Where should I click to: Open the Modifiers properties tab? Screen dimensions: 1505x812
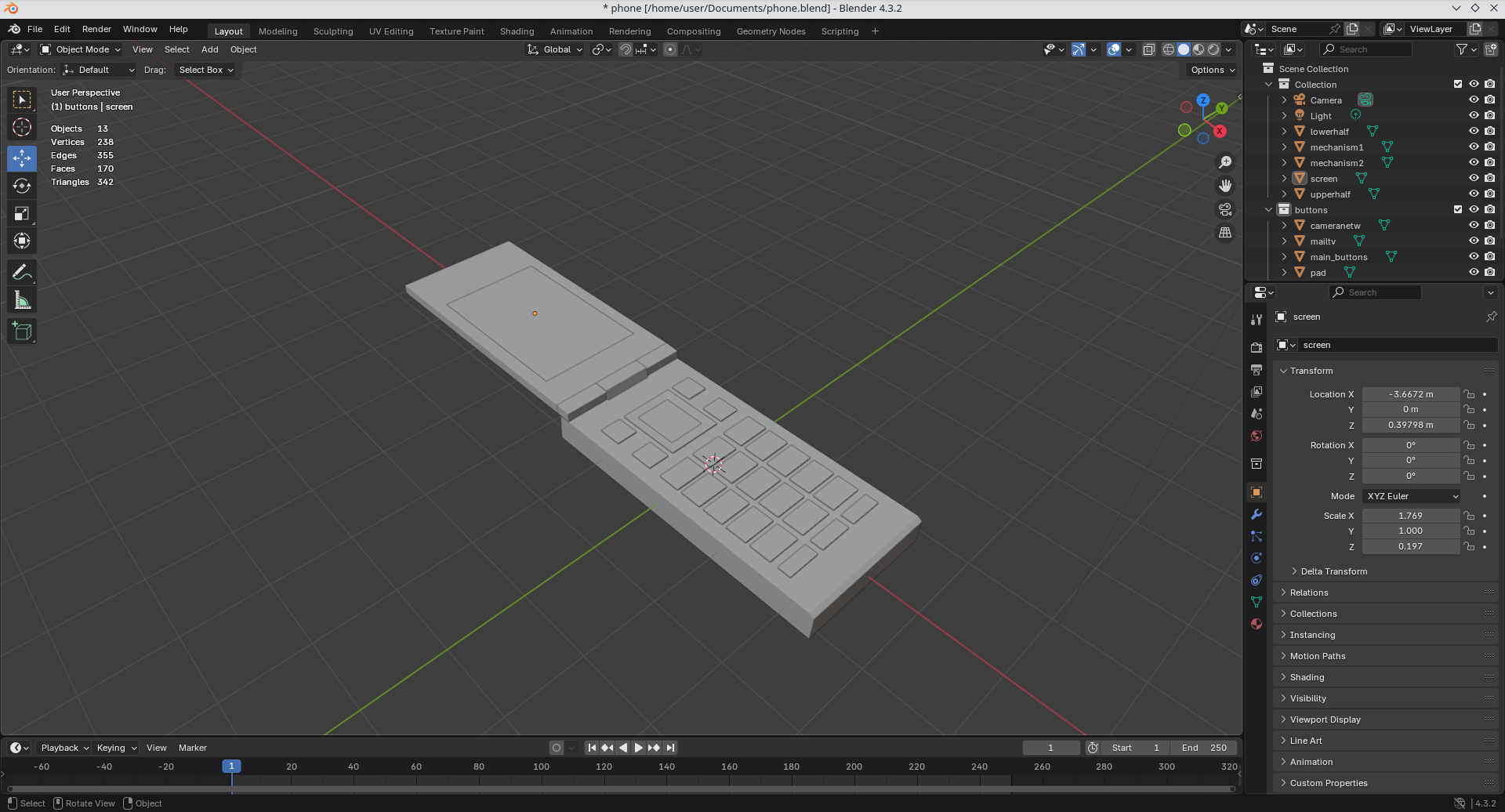[x=1257, y=515]
